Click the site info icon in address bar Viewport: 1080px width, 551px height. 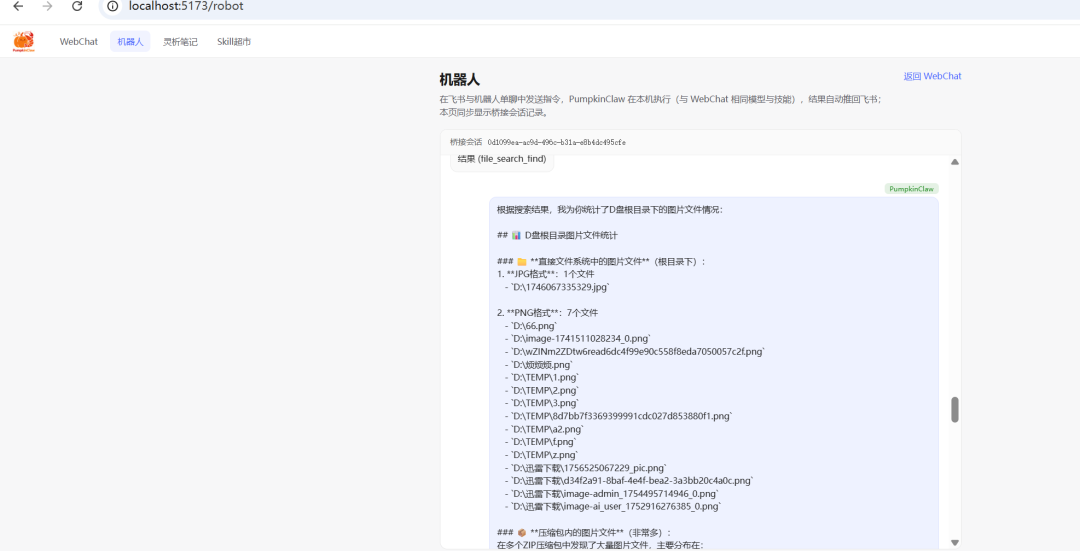click(112, 6)
